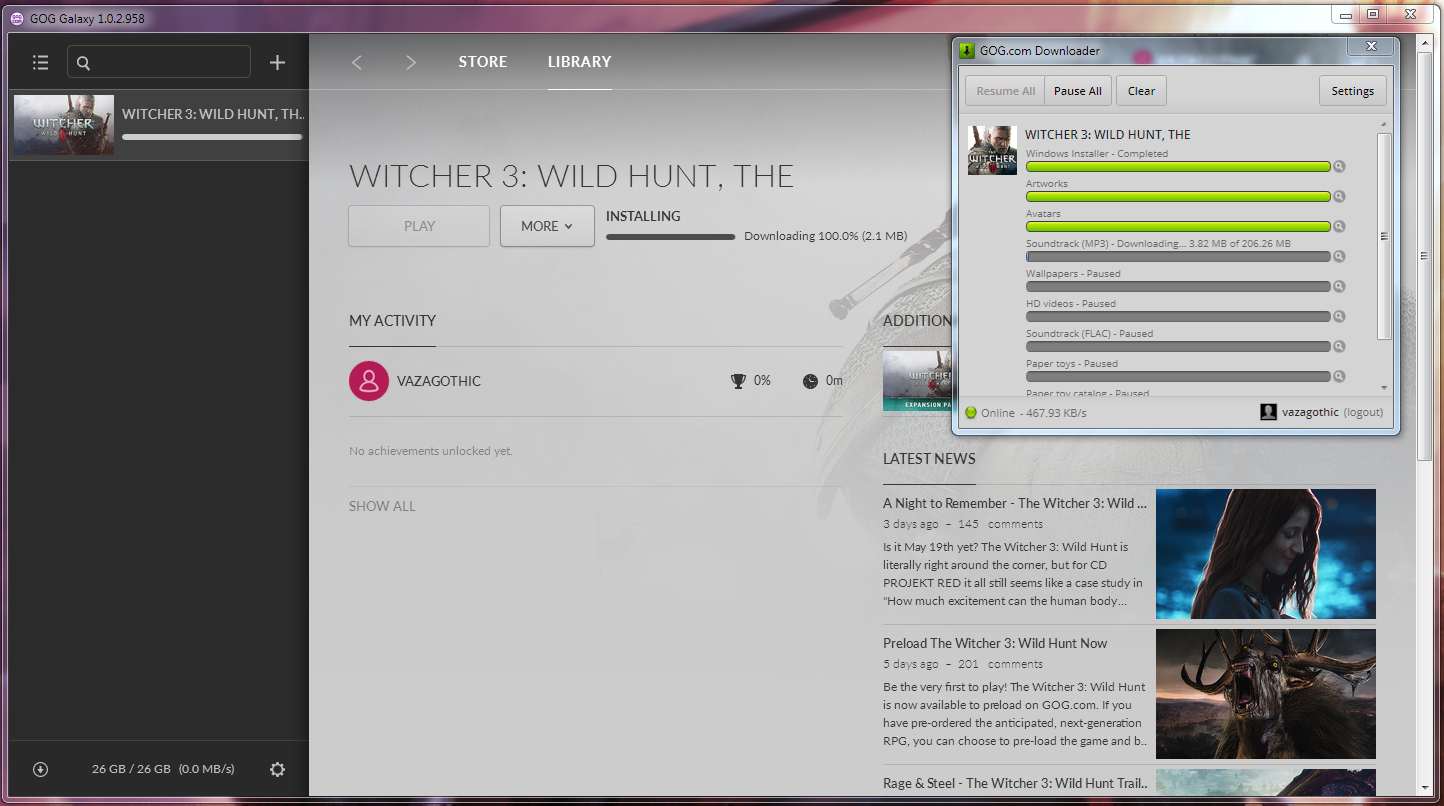The image size is (1444, 806).
Task: Click the MY ACTIVITY heading
Action: click(392, 321)
